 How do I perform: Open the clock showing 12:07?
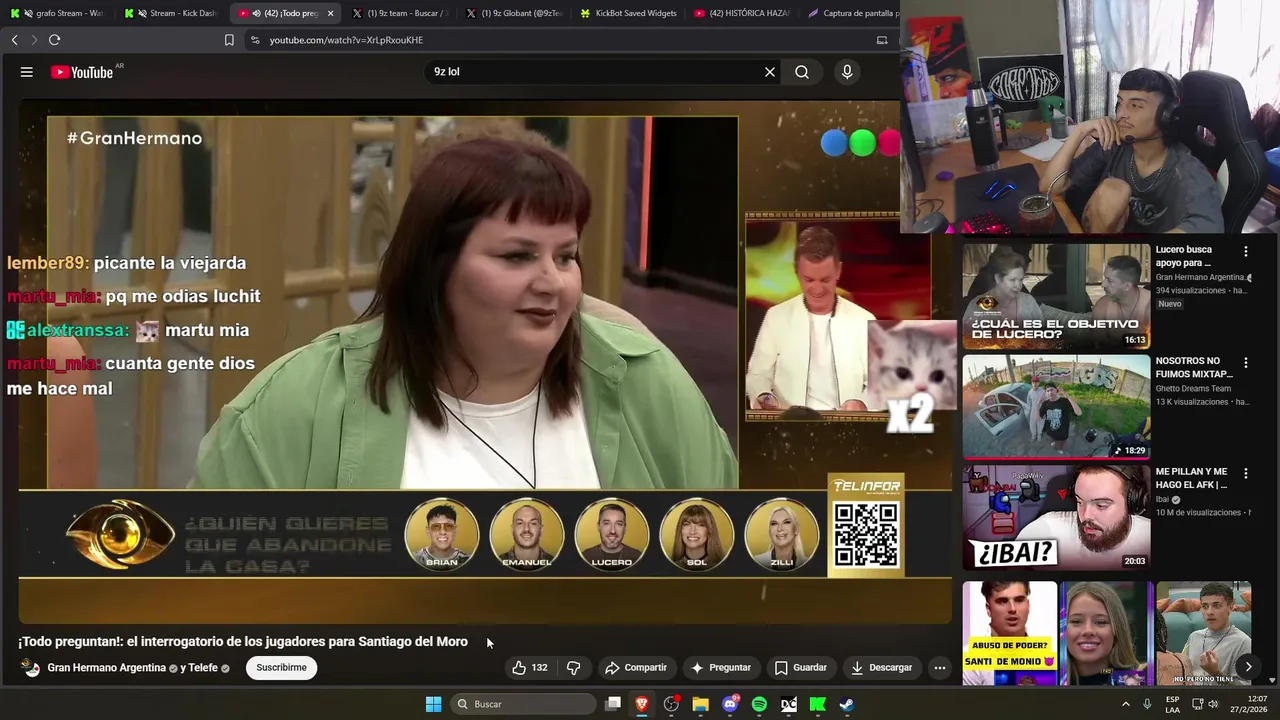[1250, 704]
